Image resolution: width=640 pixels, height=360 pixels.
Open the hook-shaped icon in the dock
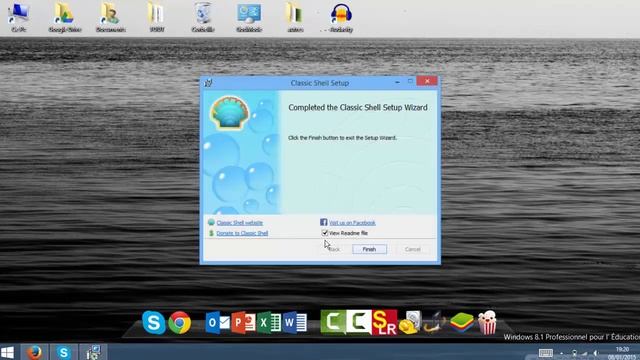tap(435, 322)
